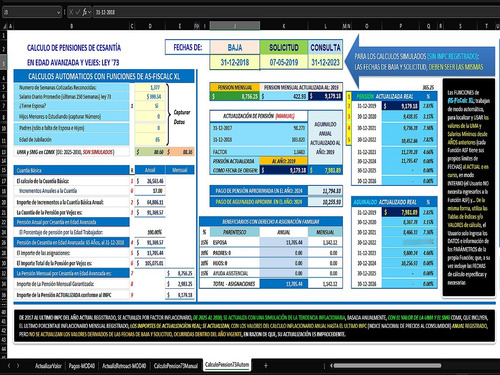
Task: Select the 105,075.01 total pension value
Action: (x=150, y=263)
